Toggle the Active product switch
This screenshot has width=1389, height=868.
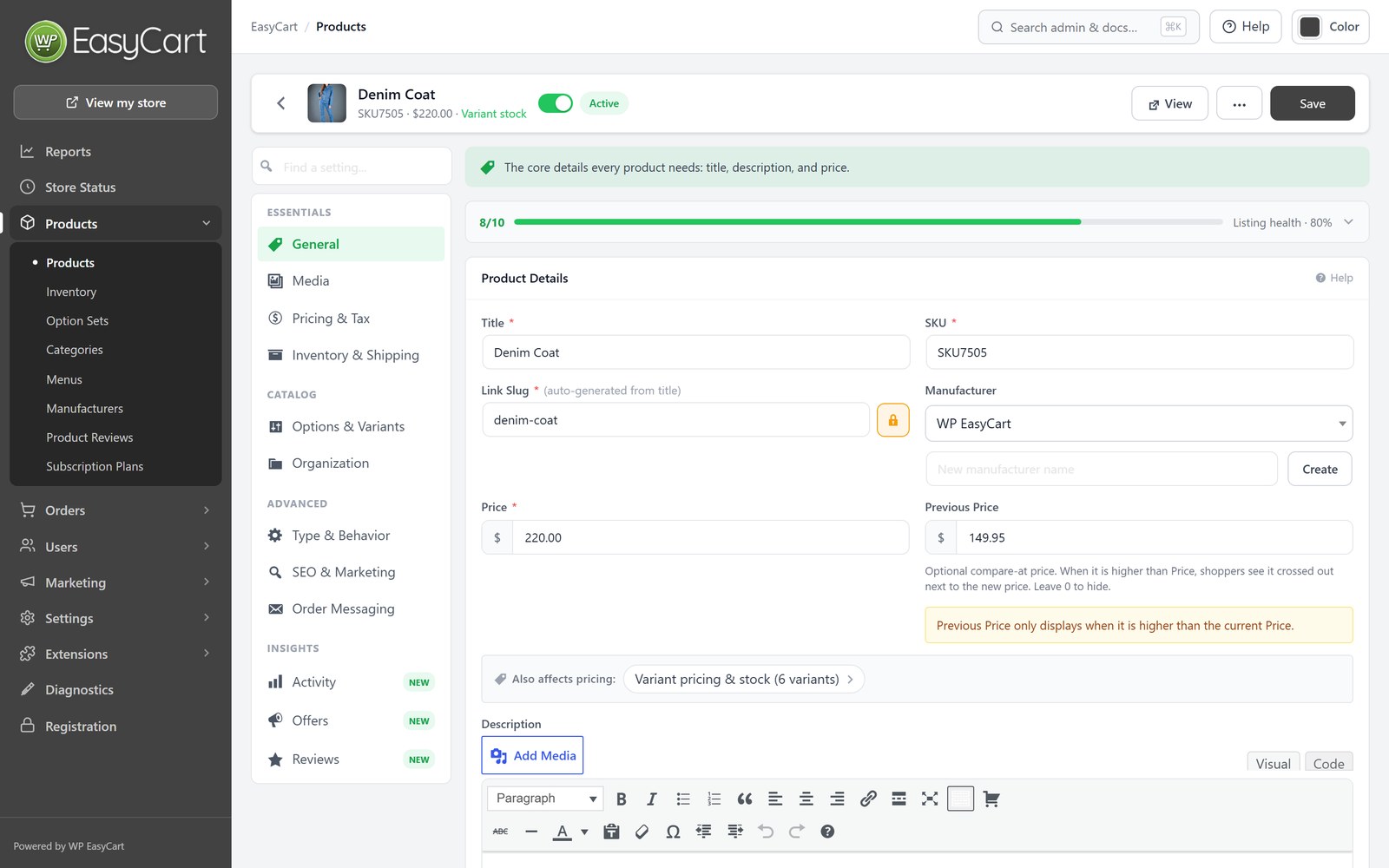coord(556,103)
